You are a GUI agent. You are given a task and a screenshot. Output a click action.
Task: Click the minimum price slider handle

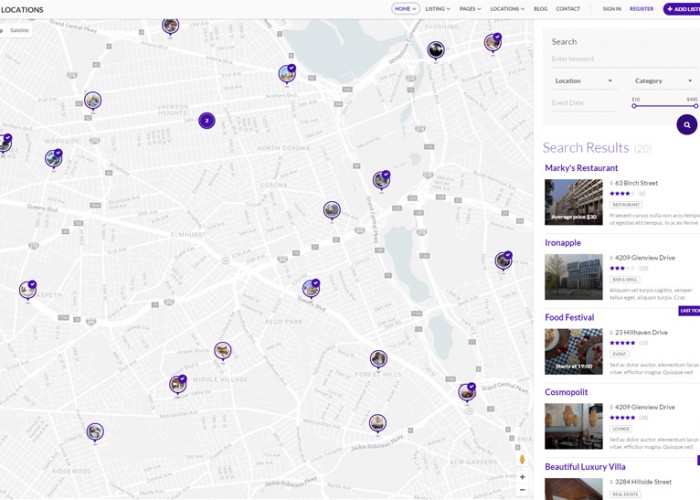coord(634,106)
